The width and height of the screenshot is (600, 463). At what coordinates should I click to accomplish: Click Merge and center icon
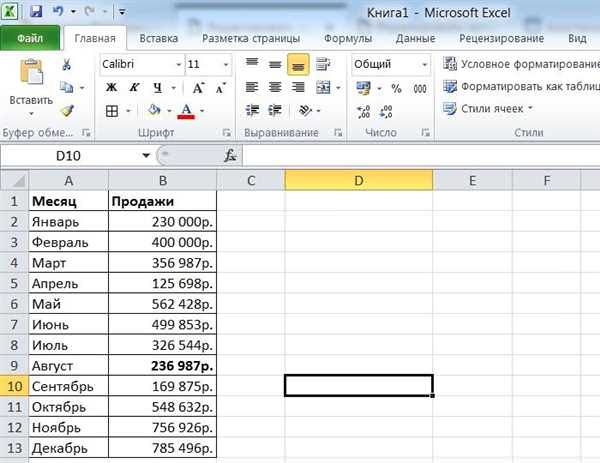[x=323, y=88]
